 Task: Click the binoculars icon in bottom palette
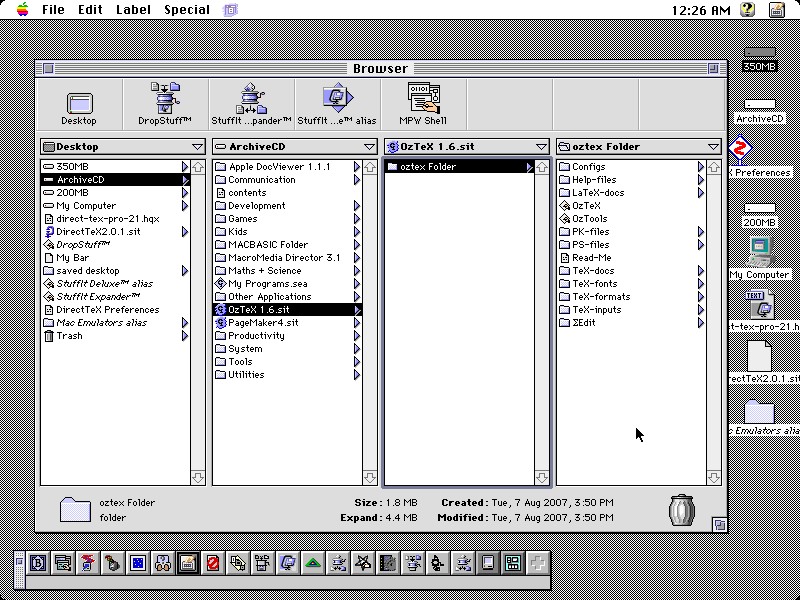162,563
